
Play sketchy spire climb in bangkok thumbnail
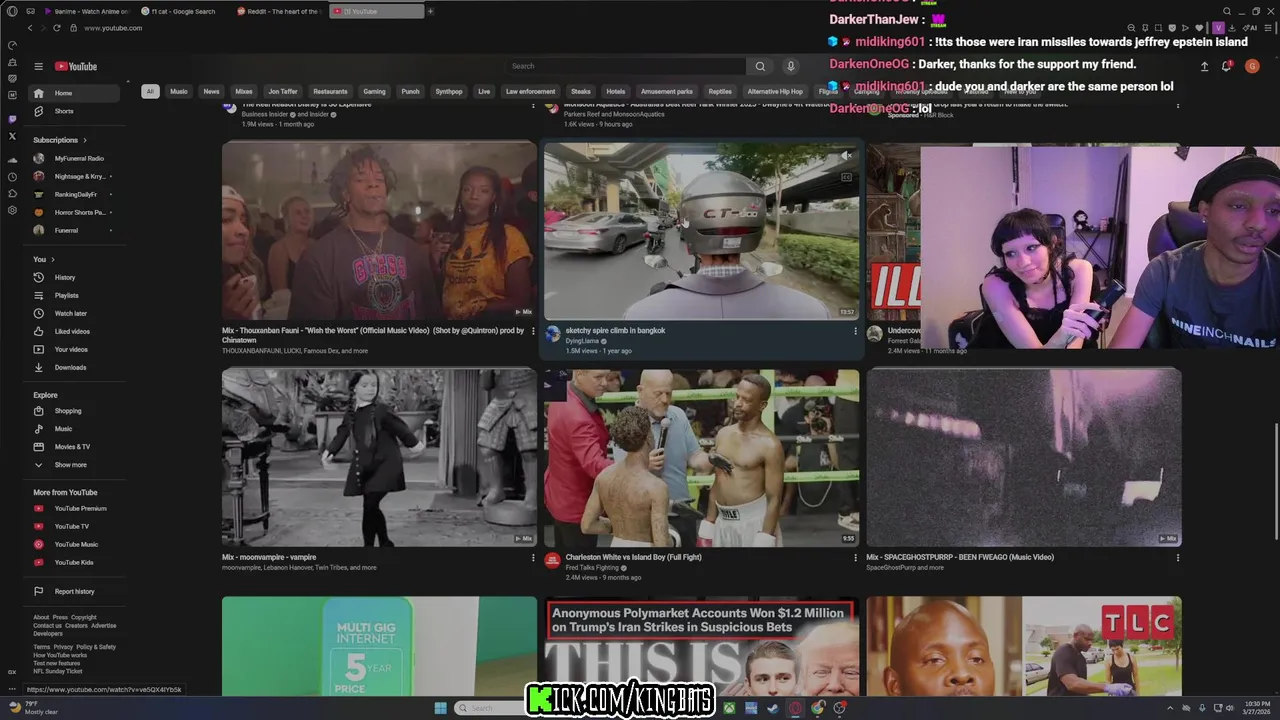[701, 231]
